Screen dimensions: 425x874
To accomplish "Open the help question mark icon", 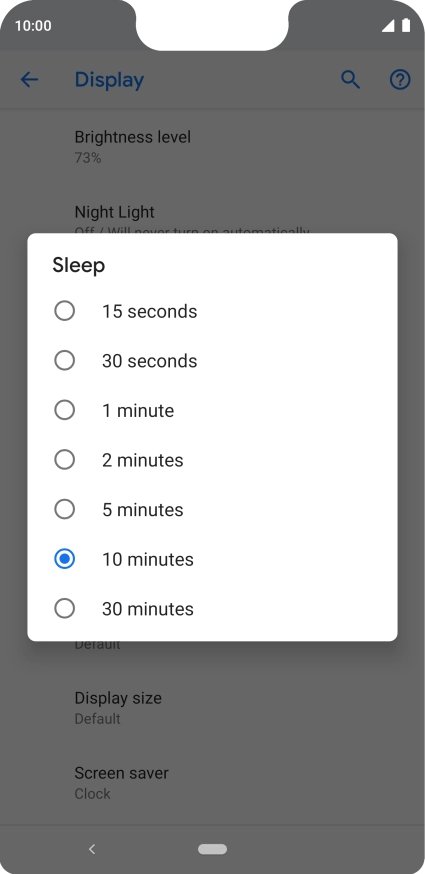I will [x=400, y=80].
